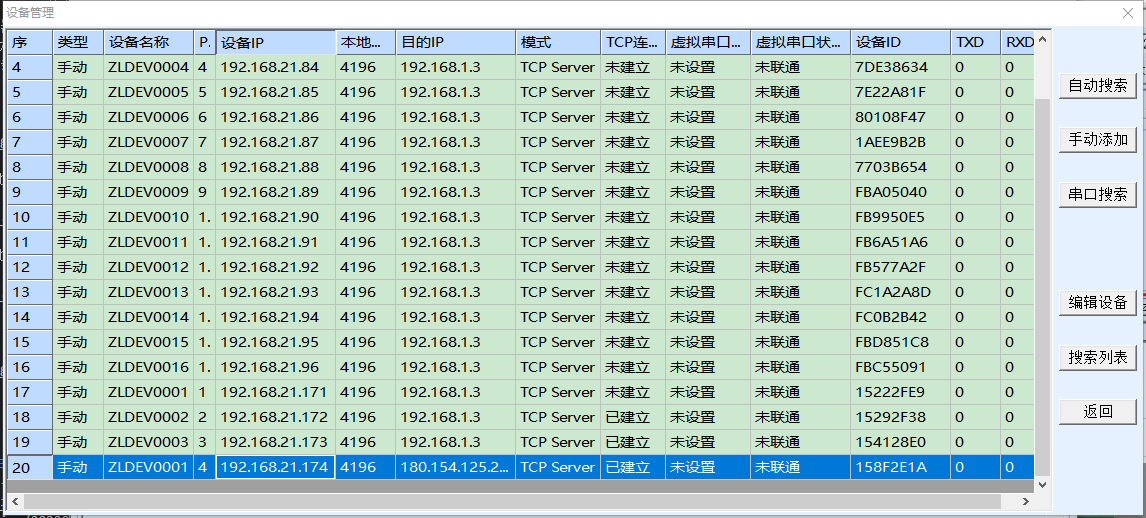Sort by the 类型 column header
This screenshot has width=1146, height=518.
pos(78,42)
